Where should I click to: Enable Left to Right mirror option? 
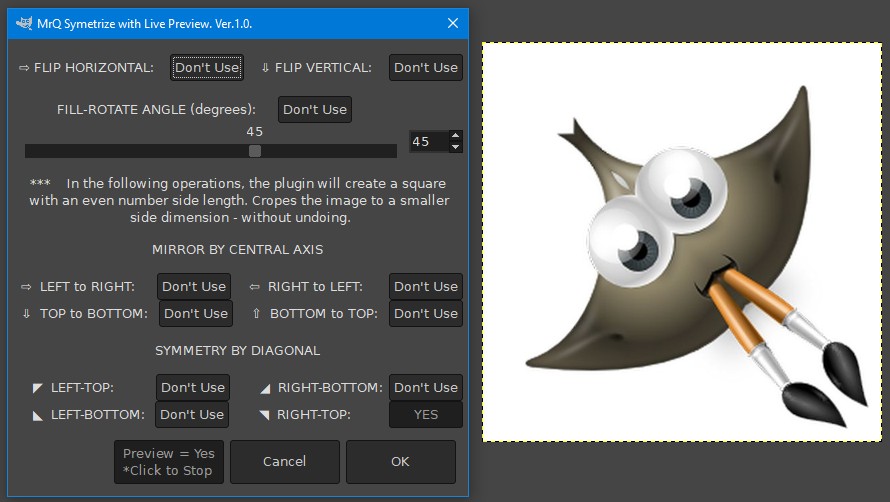pos(194,287)
